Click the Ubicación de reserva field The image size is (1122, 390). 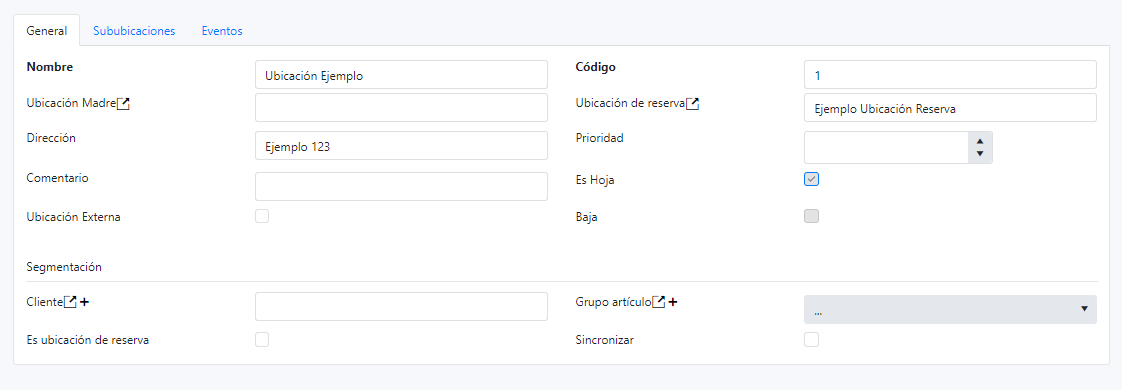950,108
